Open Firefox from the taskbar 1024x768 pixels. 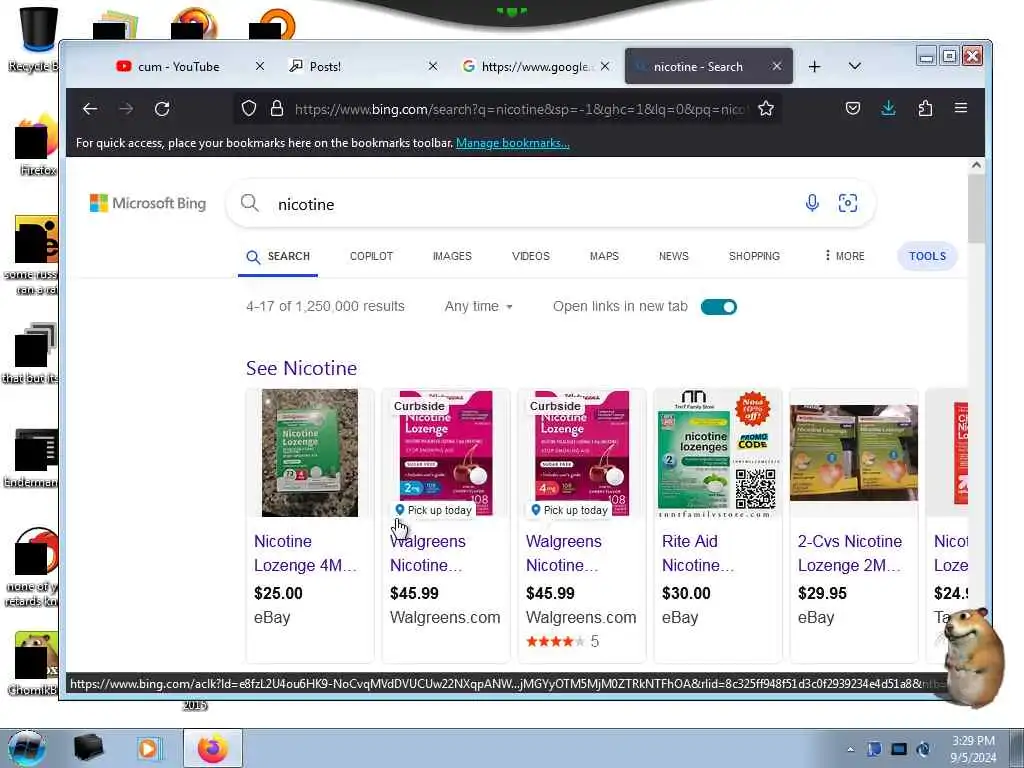[x=213, y=748]
